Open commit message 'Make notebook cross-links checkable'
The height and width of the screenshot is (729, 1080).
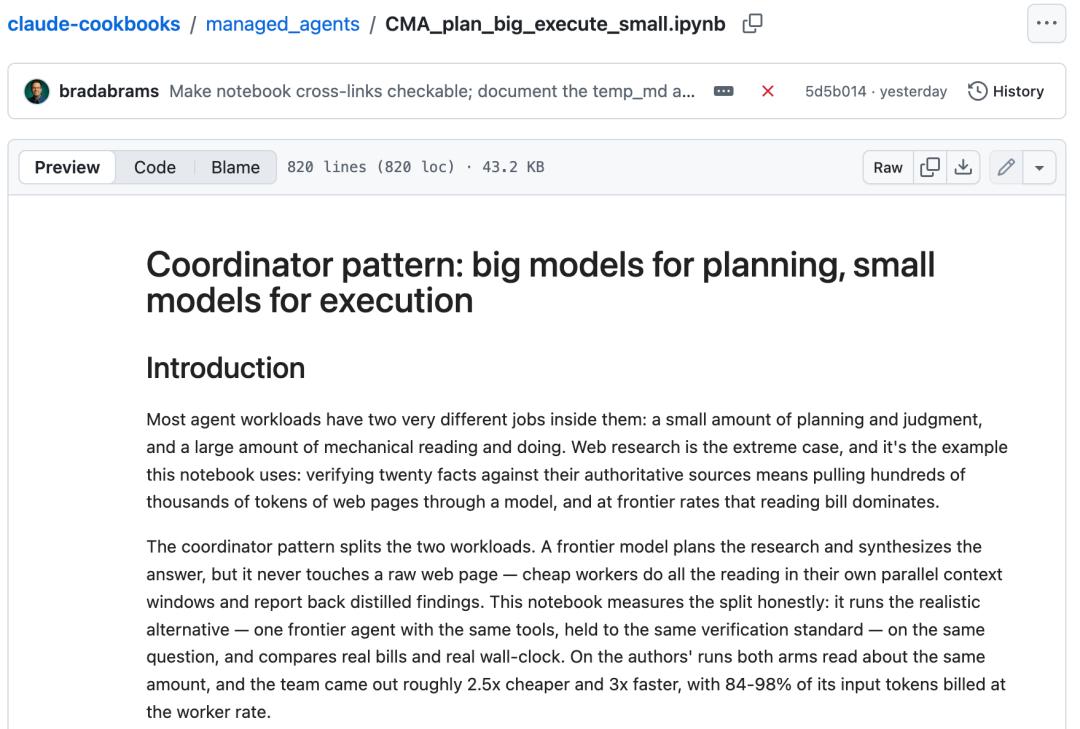click(x=432, y=91)
